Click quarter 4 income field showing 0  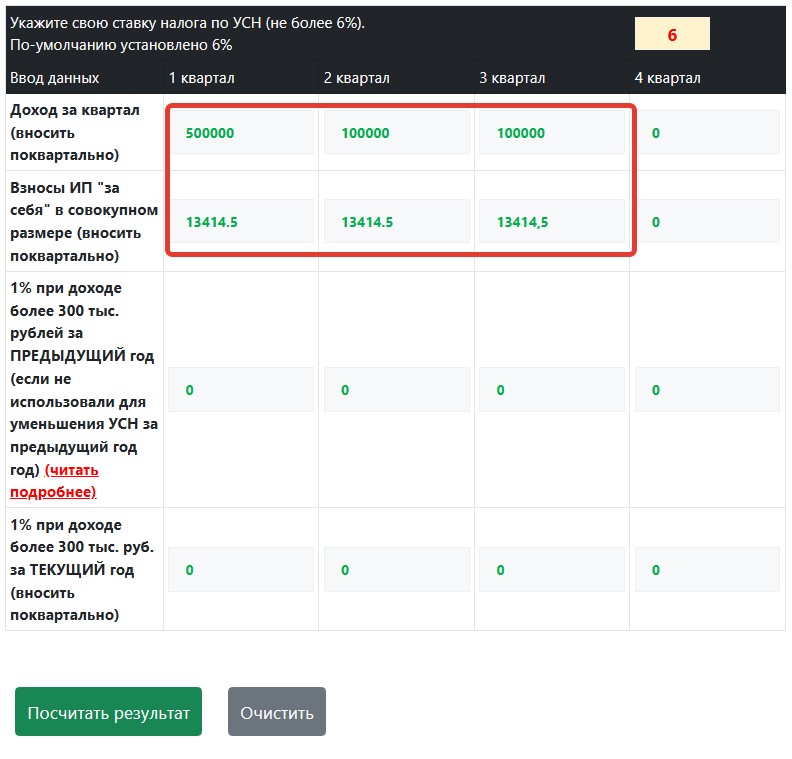[707, 132]
